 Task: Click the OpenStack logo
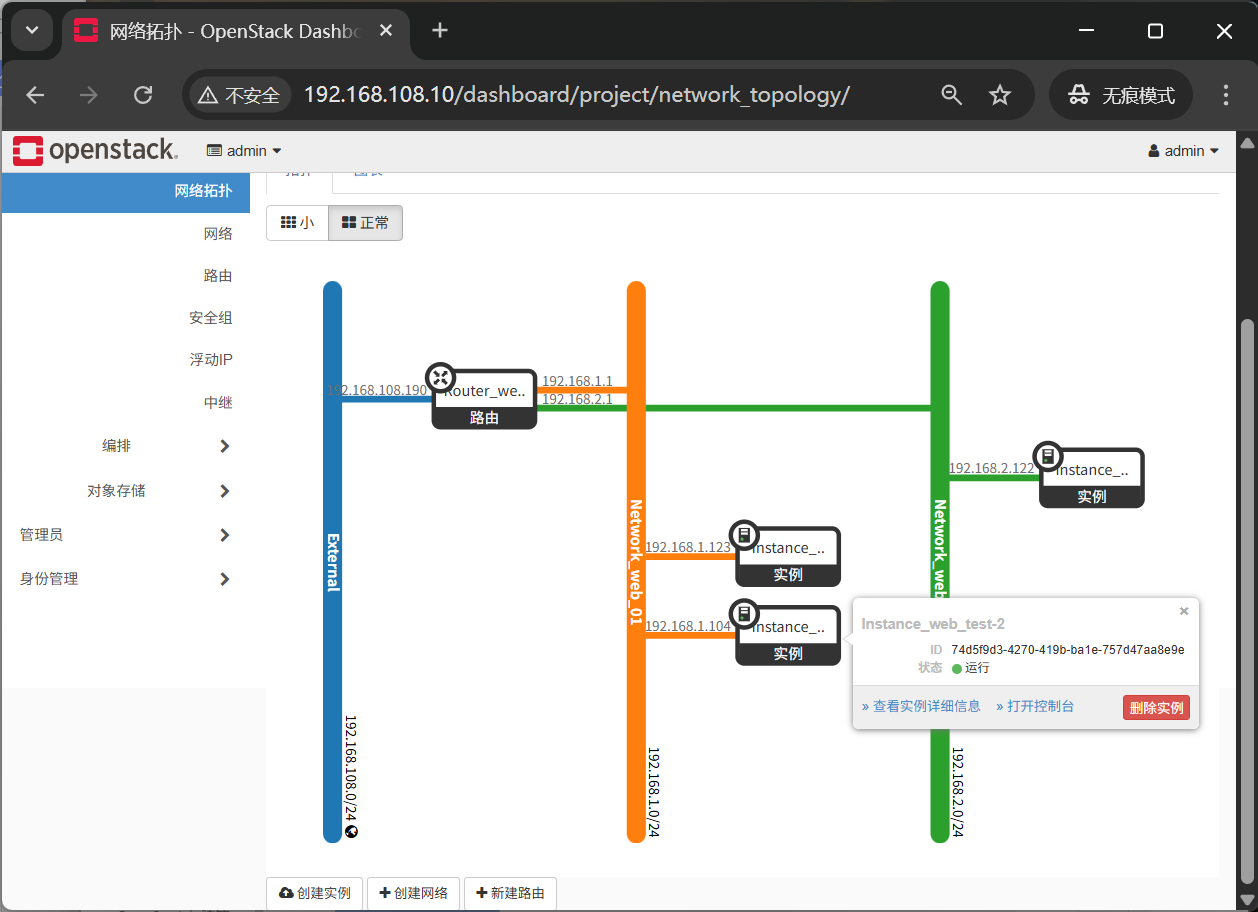point(95,151)
